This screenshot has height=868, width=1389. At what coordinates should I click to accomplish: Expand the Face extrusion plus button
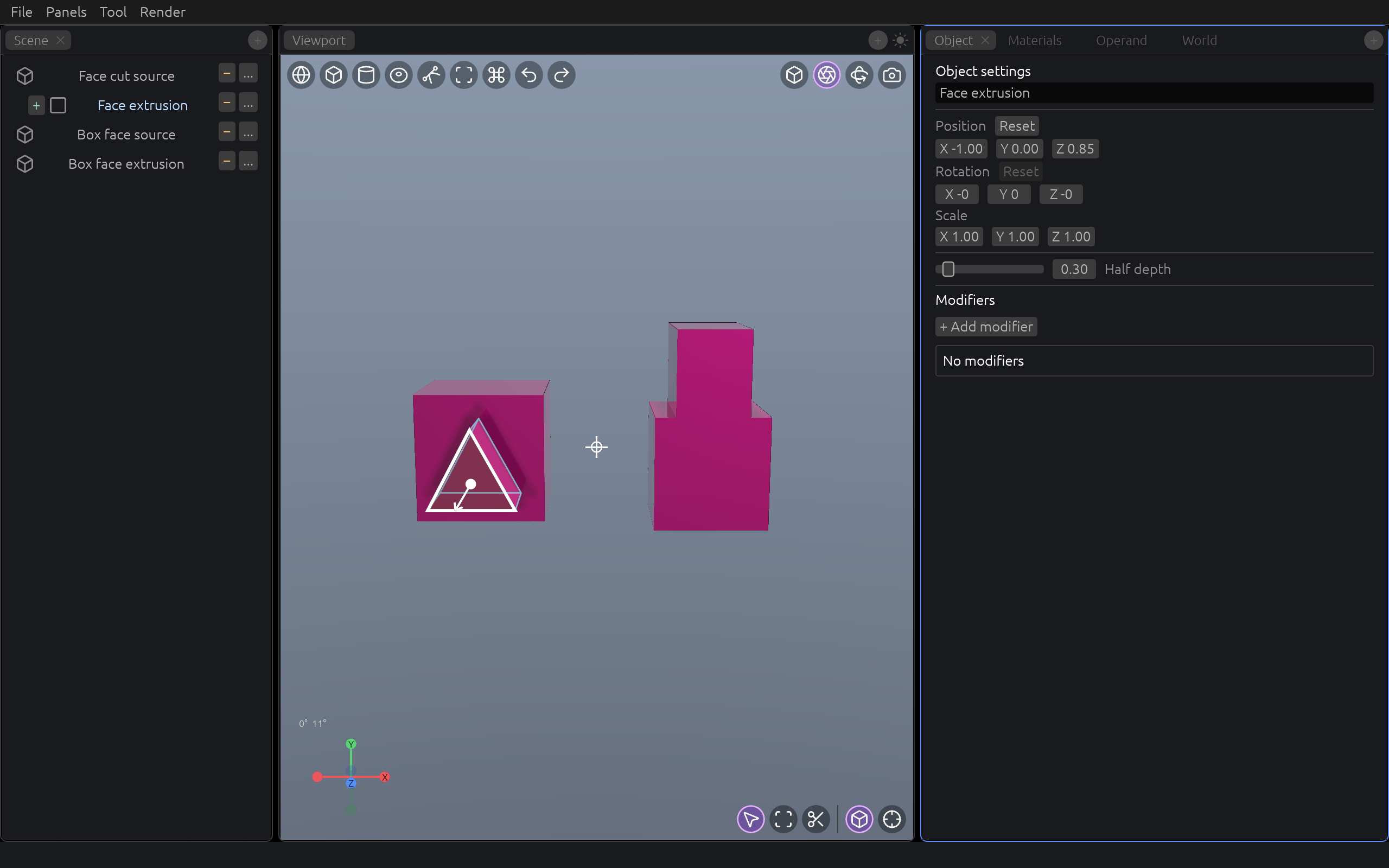tap(36, 106)
